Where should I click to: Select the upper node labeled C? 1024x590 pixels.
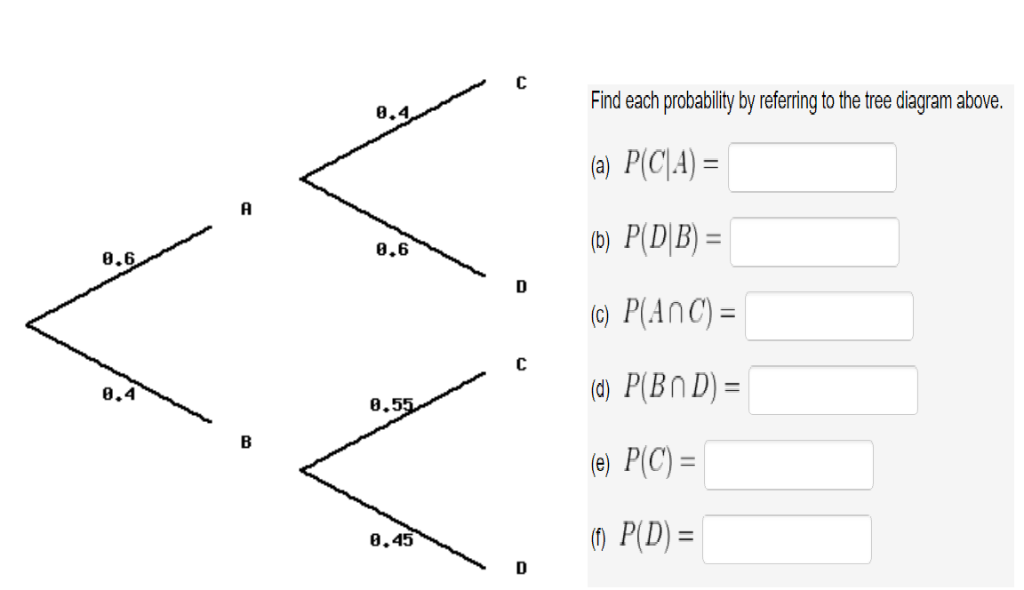pos(520,80)
